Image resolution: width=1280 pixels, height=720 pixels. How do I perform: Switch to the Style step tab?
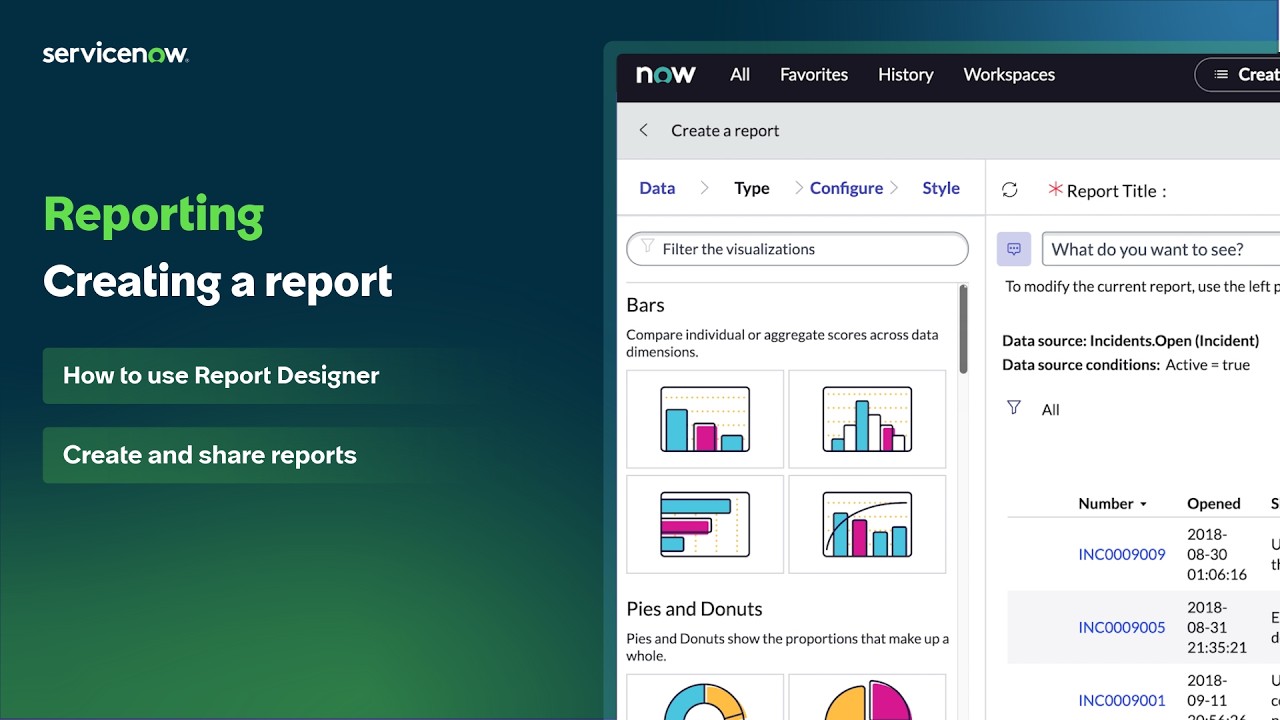[x=941, y=188]
